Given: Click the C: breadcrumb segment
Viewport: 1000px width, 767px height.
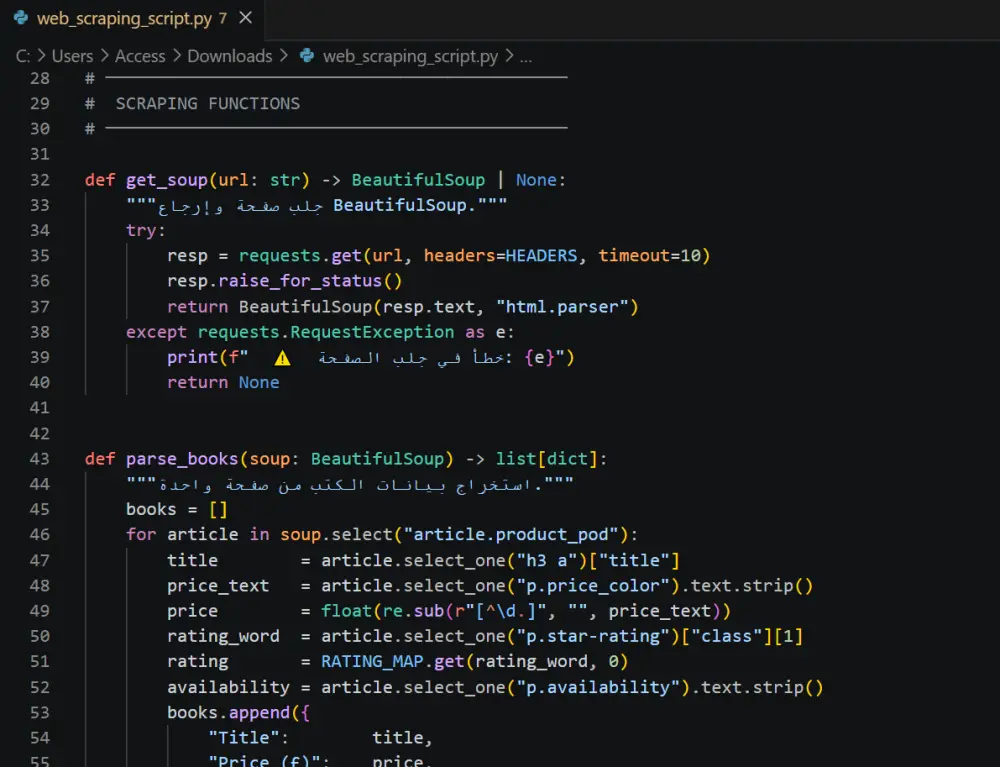Looking at the screenshot, I should (x=22, y=56).
